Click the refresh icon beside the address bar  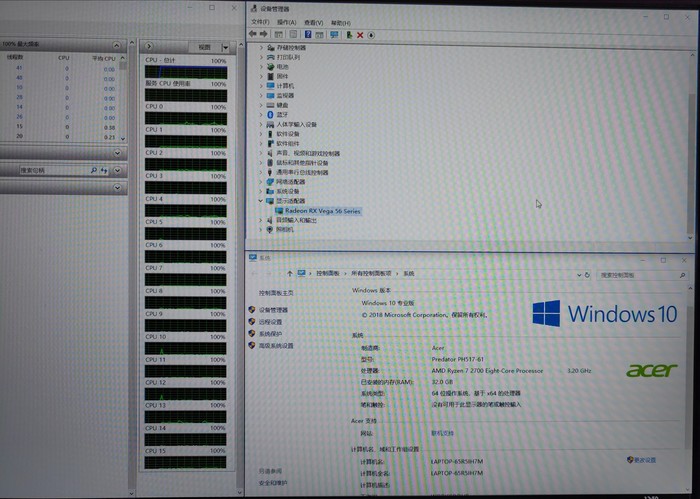(588, 275)
